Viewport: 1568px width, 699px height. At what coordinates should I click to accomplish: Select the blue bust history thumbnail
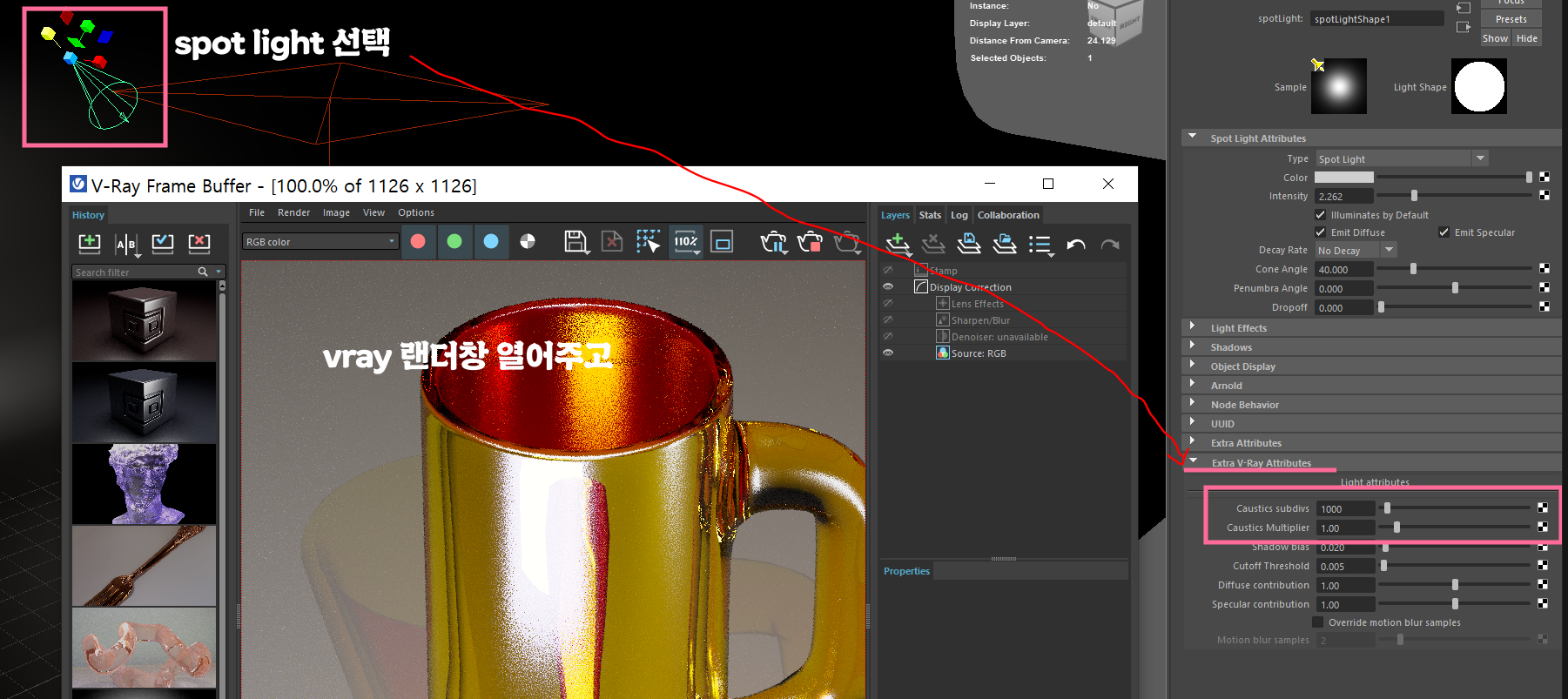145,484
